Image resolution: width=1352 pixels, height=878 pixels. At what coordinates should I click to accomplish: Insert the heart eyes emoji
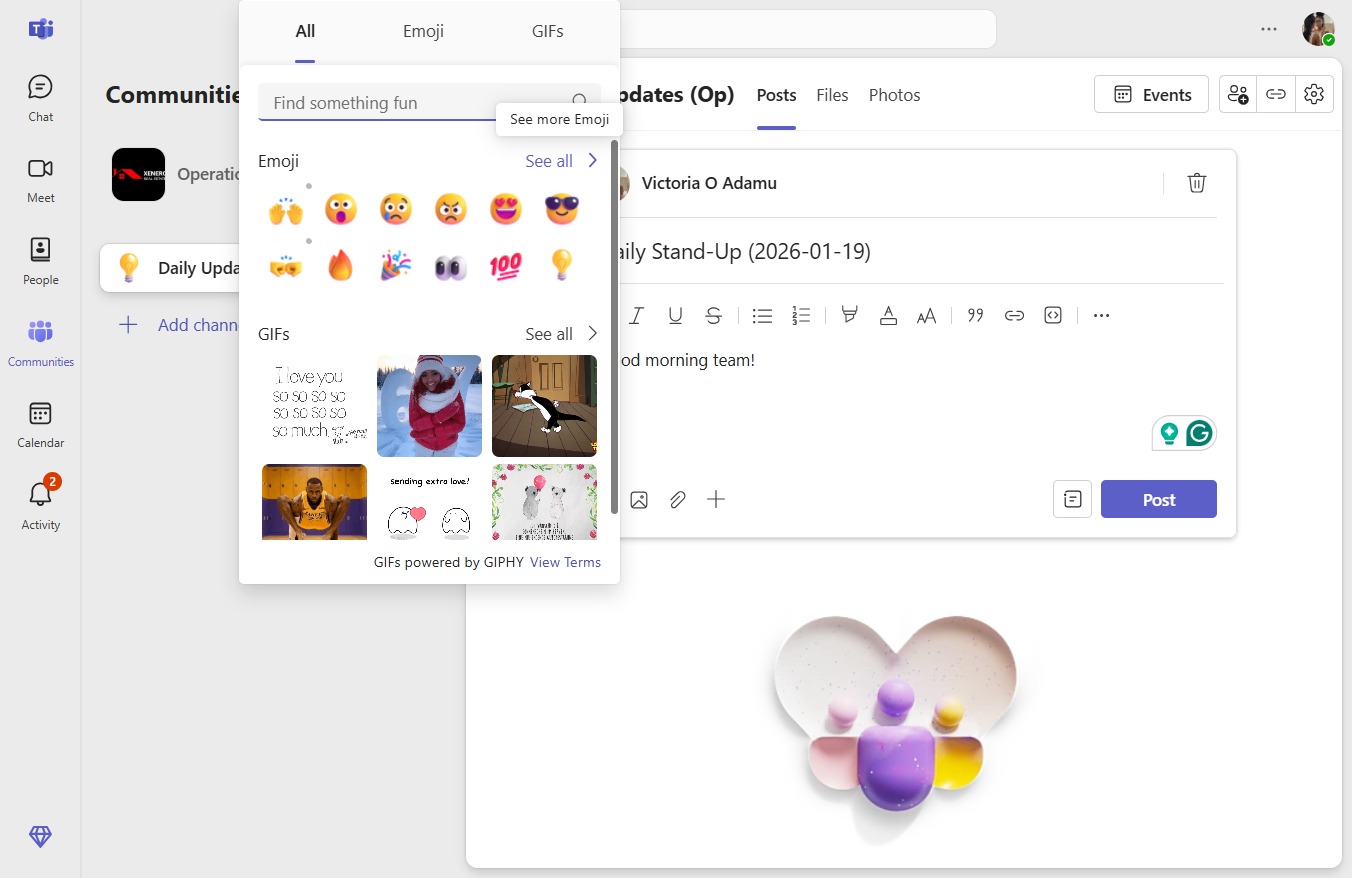[x=506, y=210]
